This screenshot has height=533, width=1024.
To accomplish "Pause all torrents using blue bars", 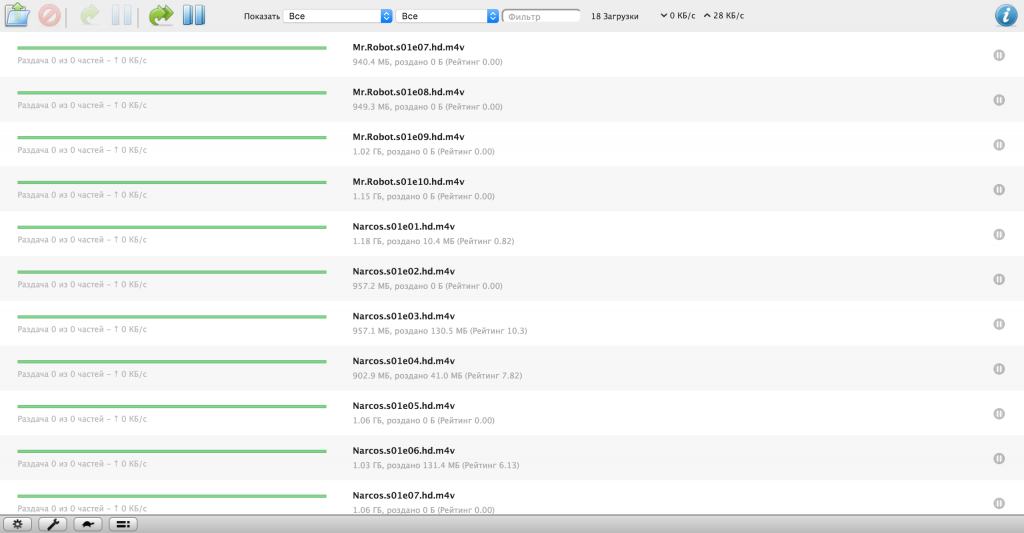I will [x=194, y=15].
